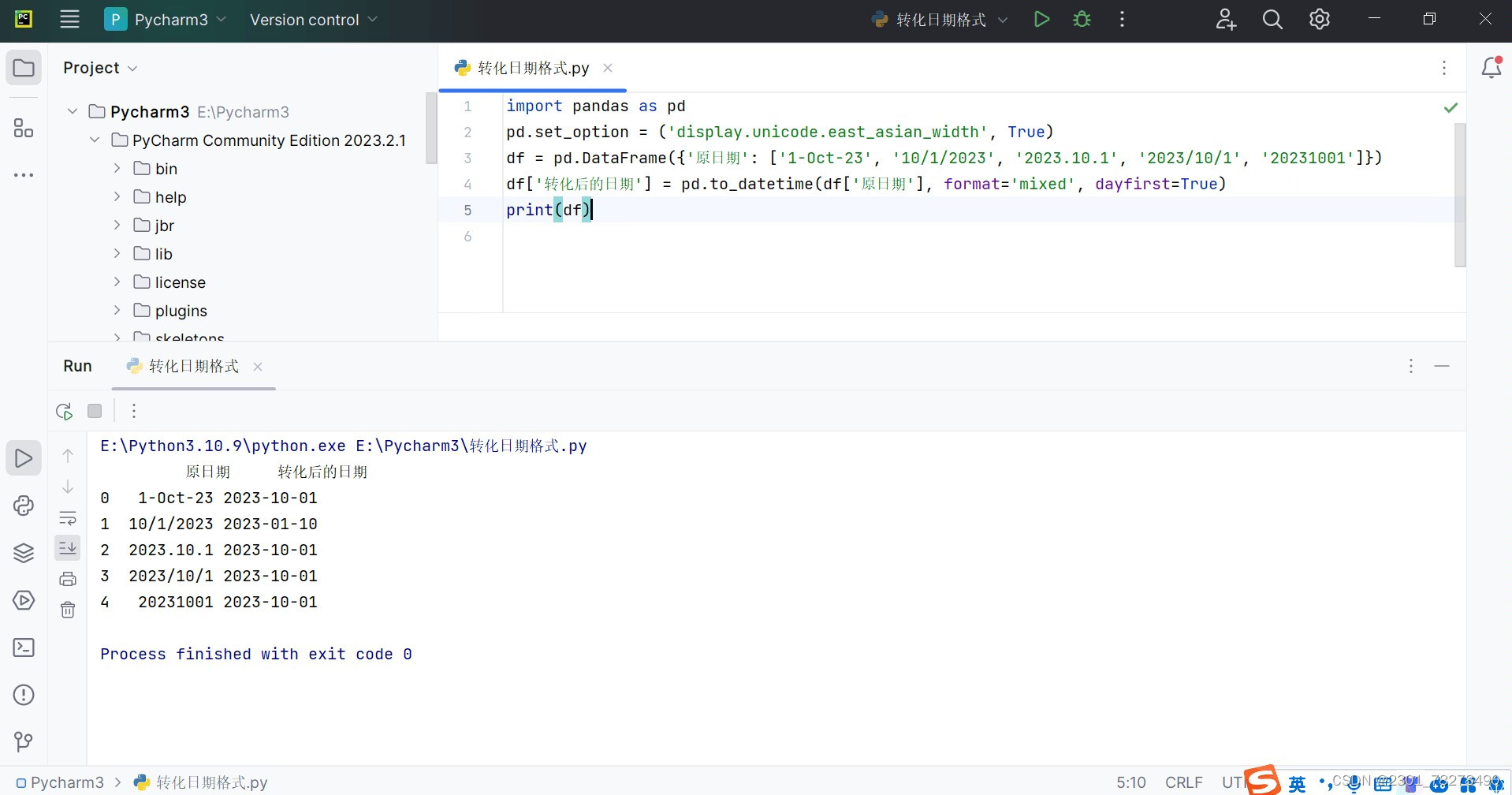Open the Settings gear

1319,19
